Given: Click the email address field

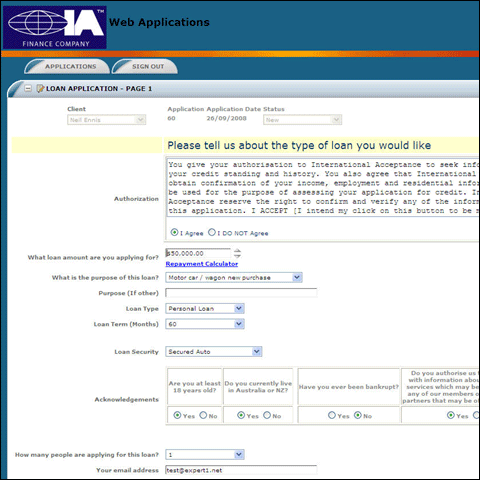Looking at the screenshot, I should (241, 470).
